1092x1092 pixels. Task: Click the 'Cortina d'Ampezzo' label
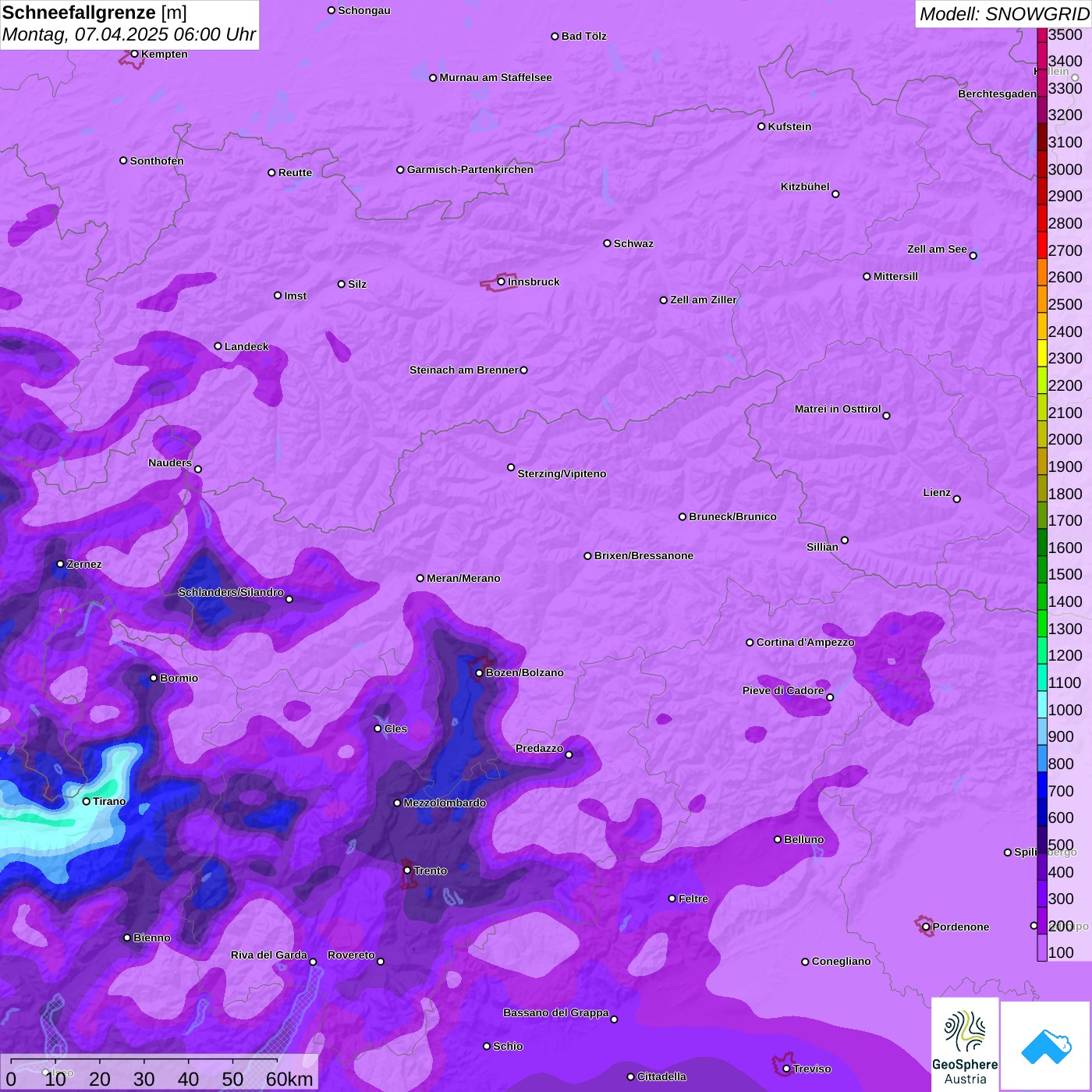[806, 642]
